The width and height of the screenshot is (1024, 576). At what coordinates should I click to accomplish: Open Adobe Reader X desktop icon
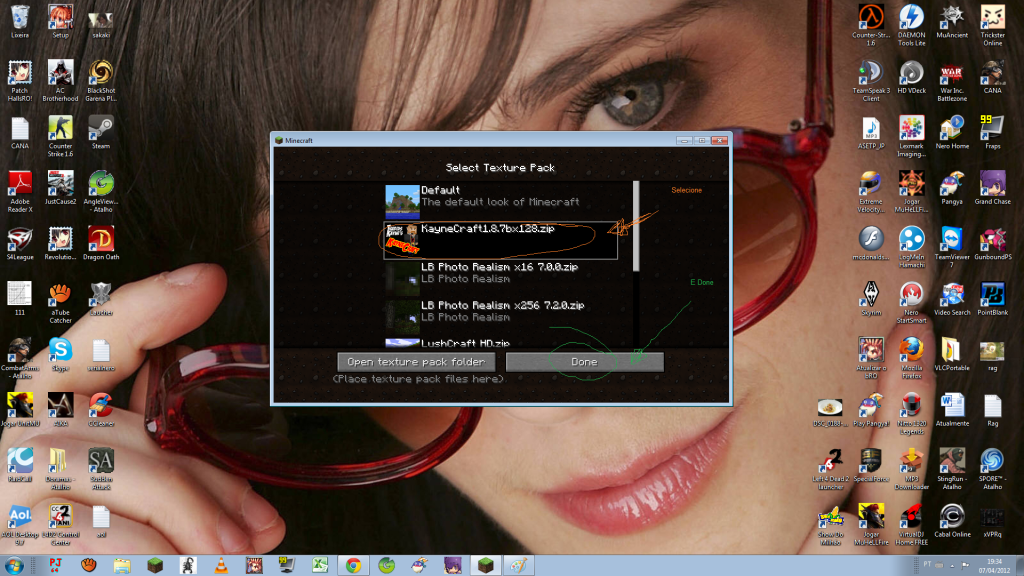point(20,188)
